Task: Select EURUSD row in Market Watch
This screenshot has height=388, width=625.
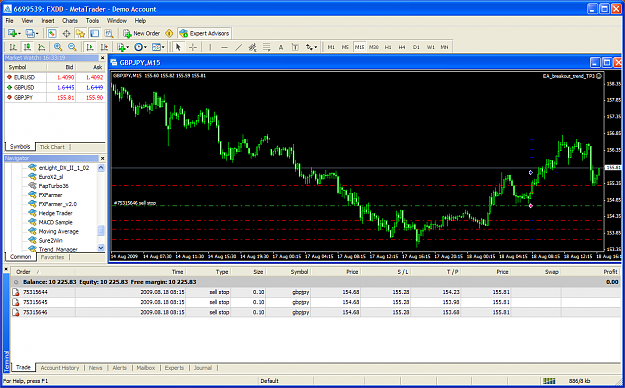Action: click(x=55, y=77)
